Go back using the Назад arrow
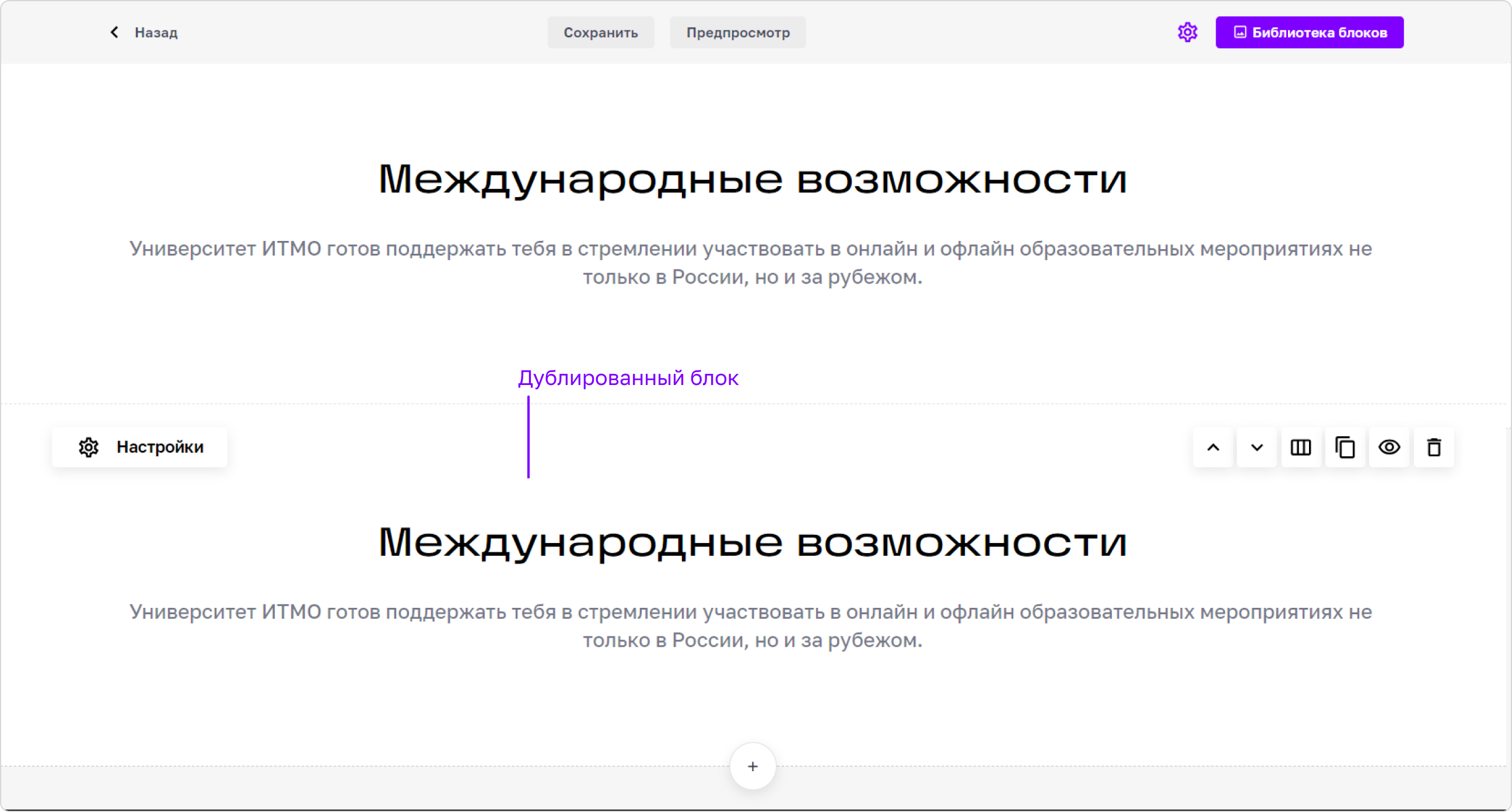 click(114, 32)
